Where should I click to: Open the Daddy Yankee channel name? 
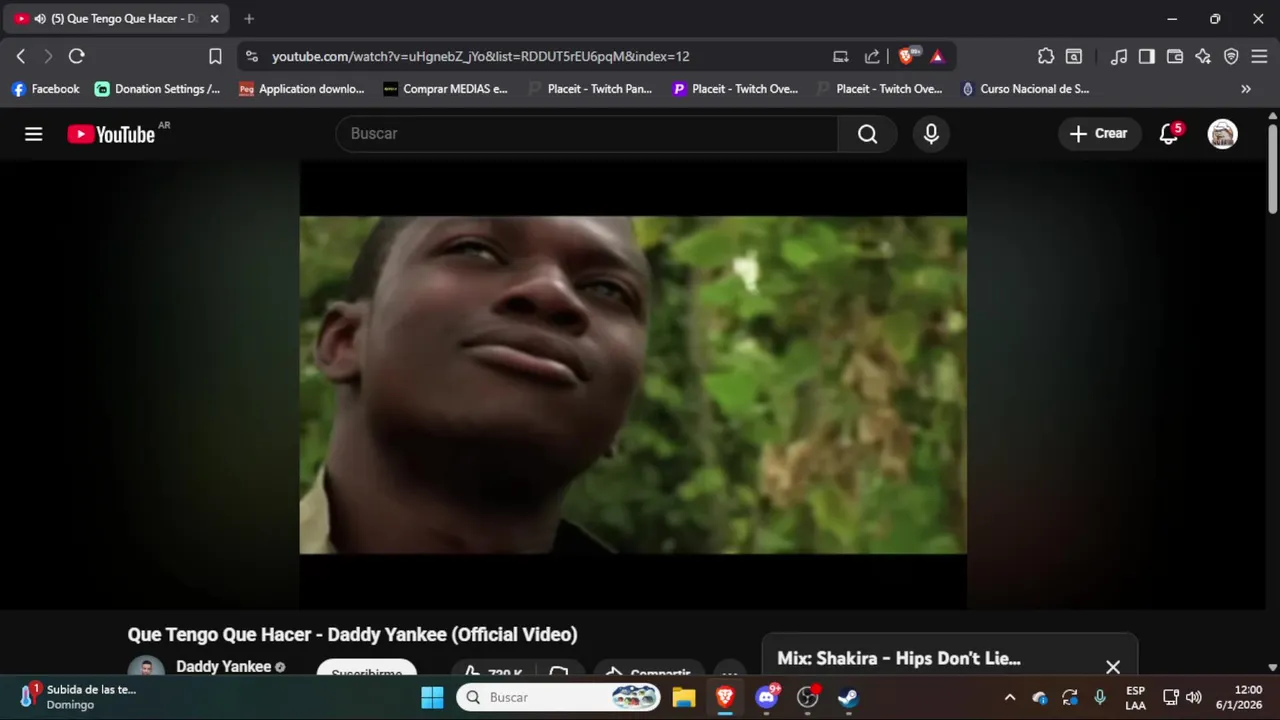(x=224, y=667)
